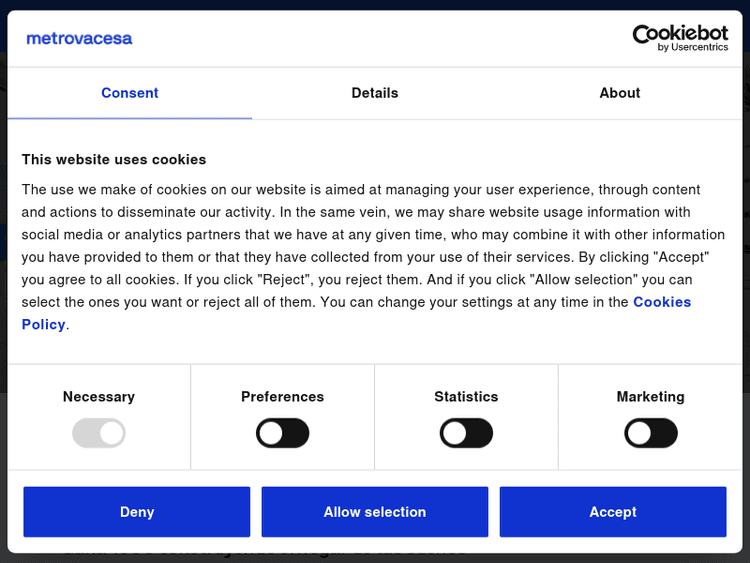The height and width of the screenshot is (563, 750).
Task: Open the Cookies Policy link
Action: tap(661, 302)
